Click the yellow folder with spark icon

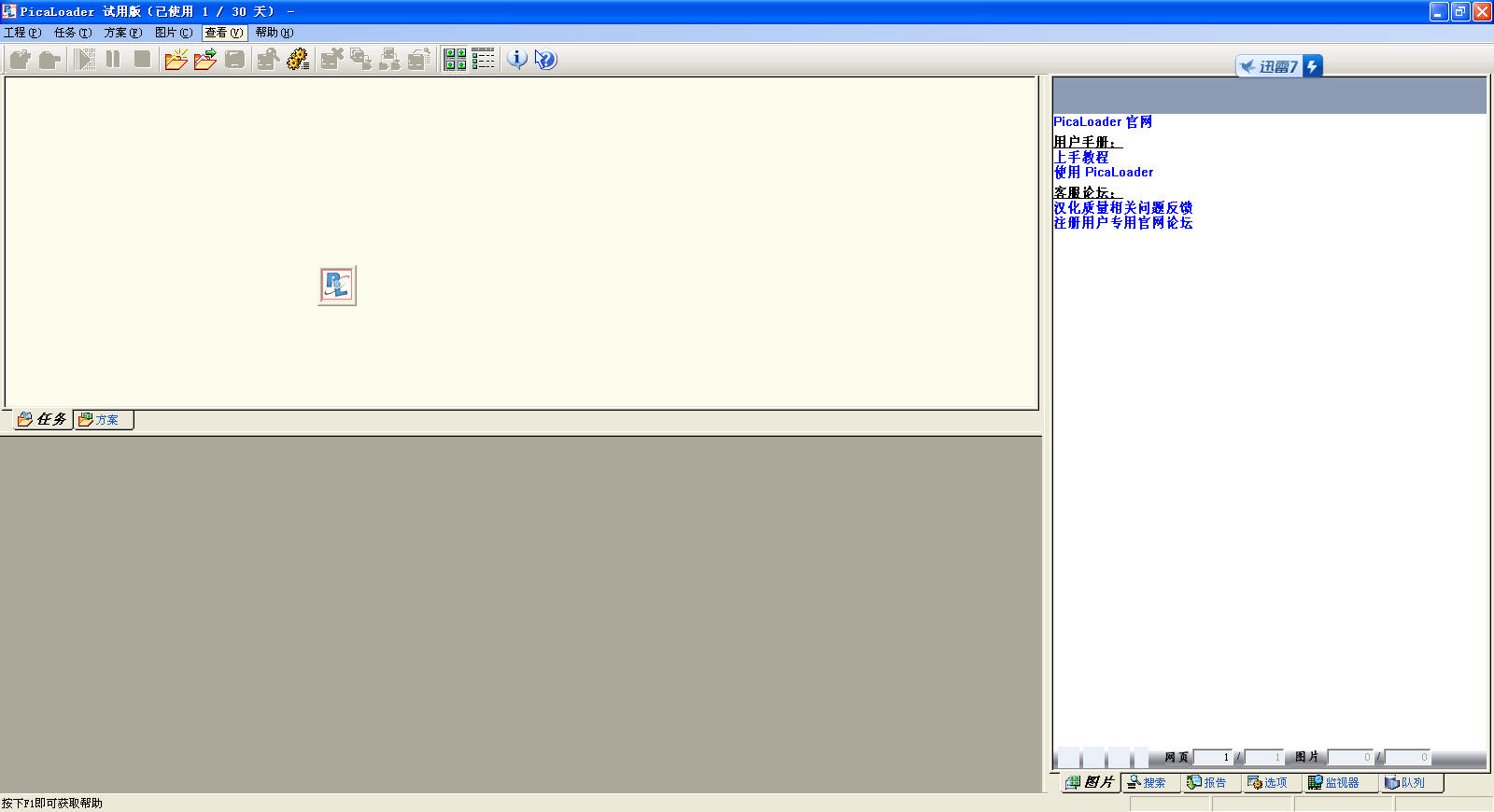(176, 60)
